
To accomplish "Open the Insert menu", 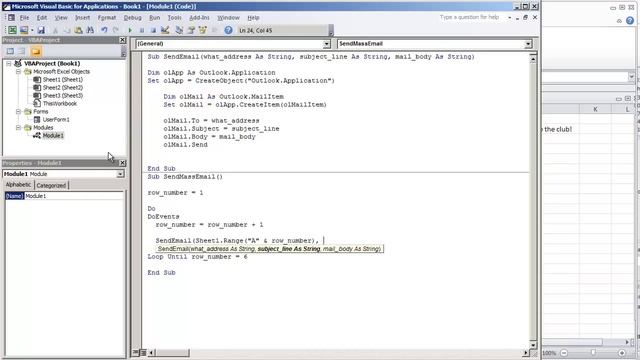I will 82,18.
